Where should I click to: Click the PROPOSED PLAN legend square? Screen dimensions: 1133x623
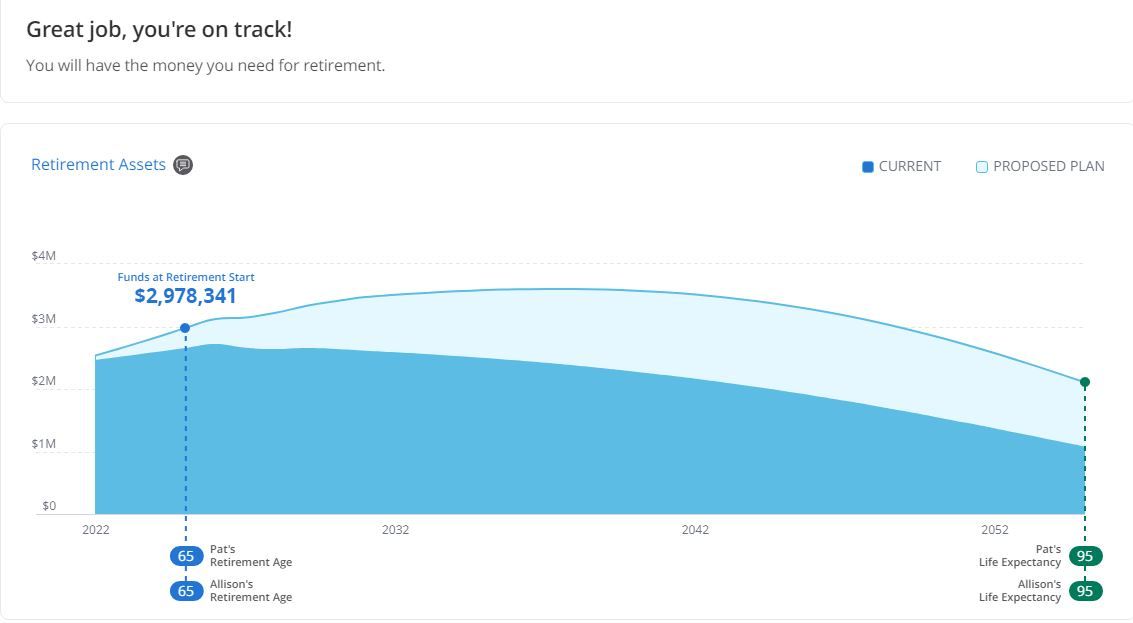[982, 167]
